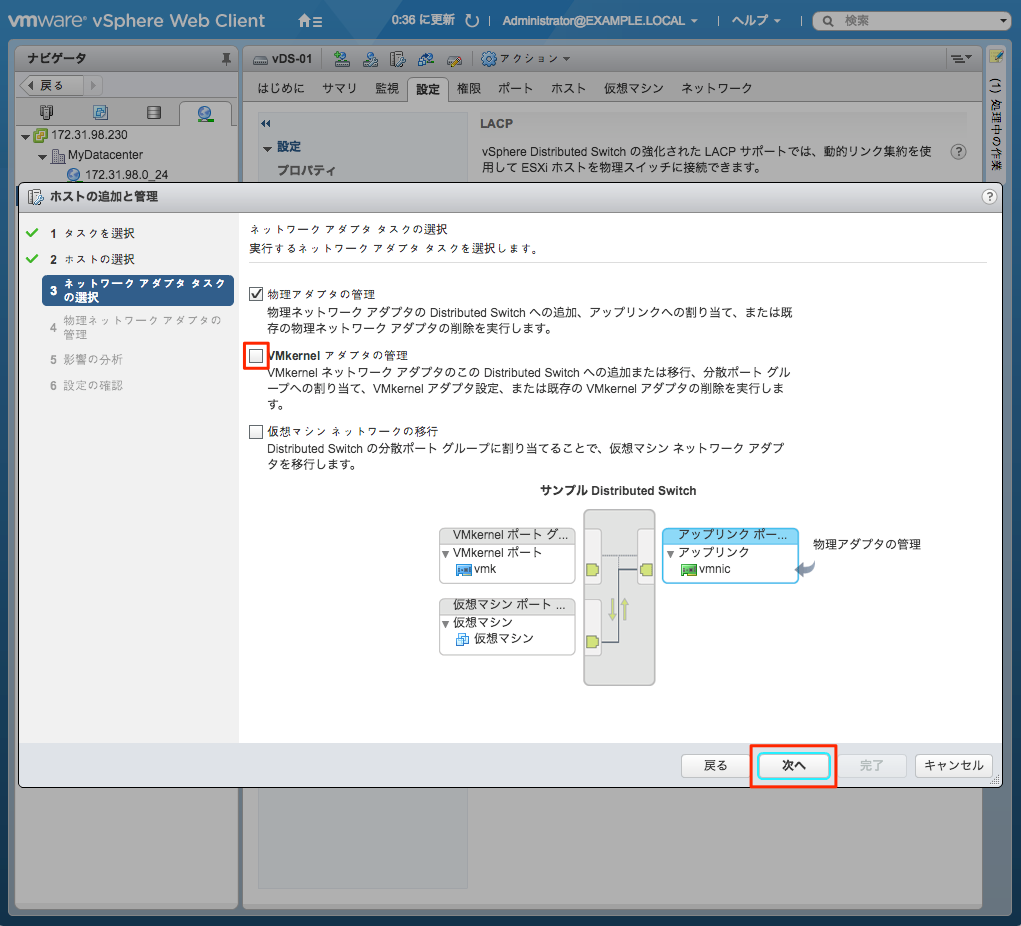
Task: Collapse アップリンク group in diagram
Action: coord(670,554)
